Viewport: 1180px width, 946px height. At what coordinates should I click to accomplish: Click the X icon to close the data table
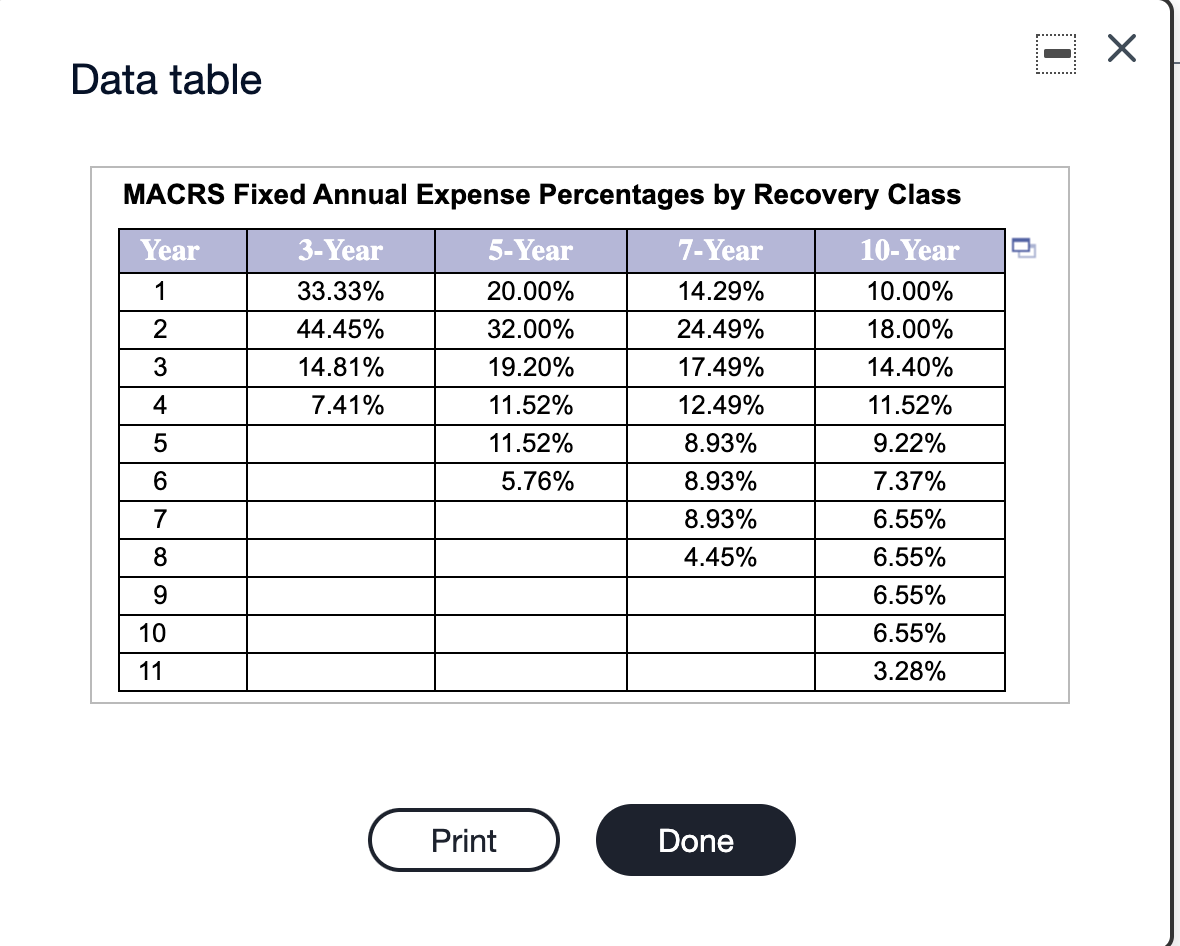[x=1121, y=48]
